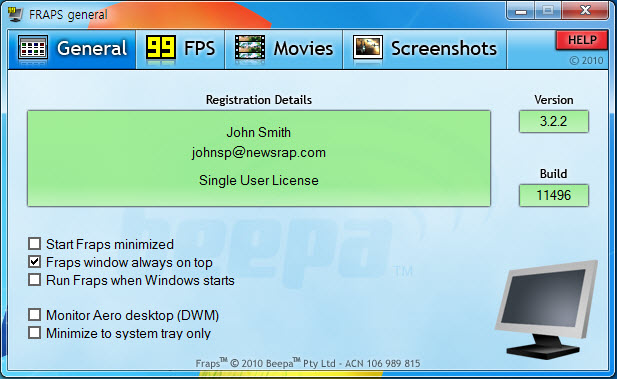Click the registered name John Smith
Viewport: 617px width, 379px height.
pos(259,132)
